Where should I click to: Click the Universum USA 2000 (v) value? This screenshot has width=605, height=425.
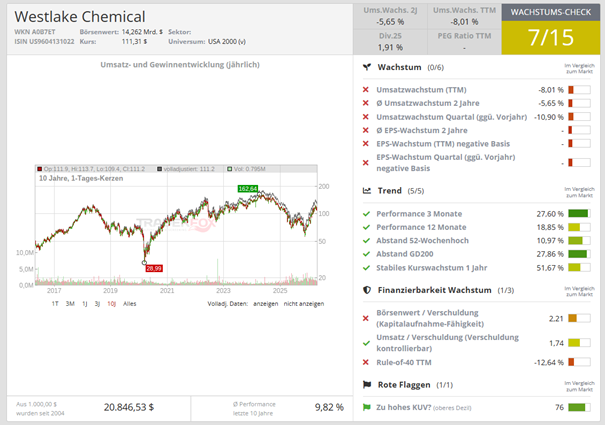(x=227, y=41)
